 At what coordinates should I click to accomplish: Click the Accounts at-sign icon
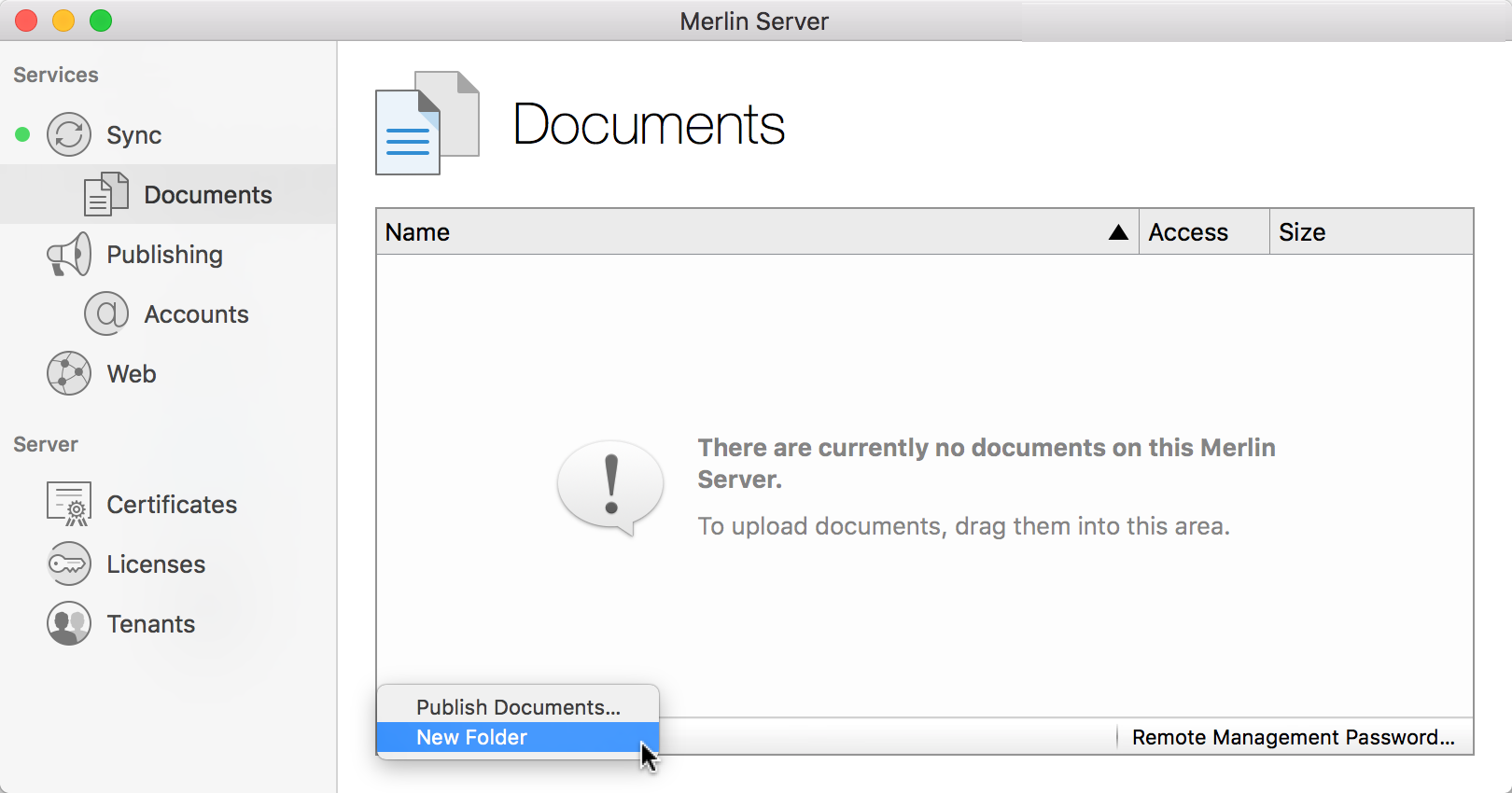click(106, 313)
